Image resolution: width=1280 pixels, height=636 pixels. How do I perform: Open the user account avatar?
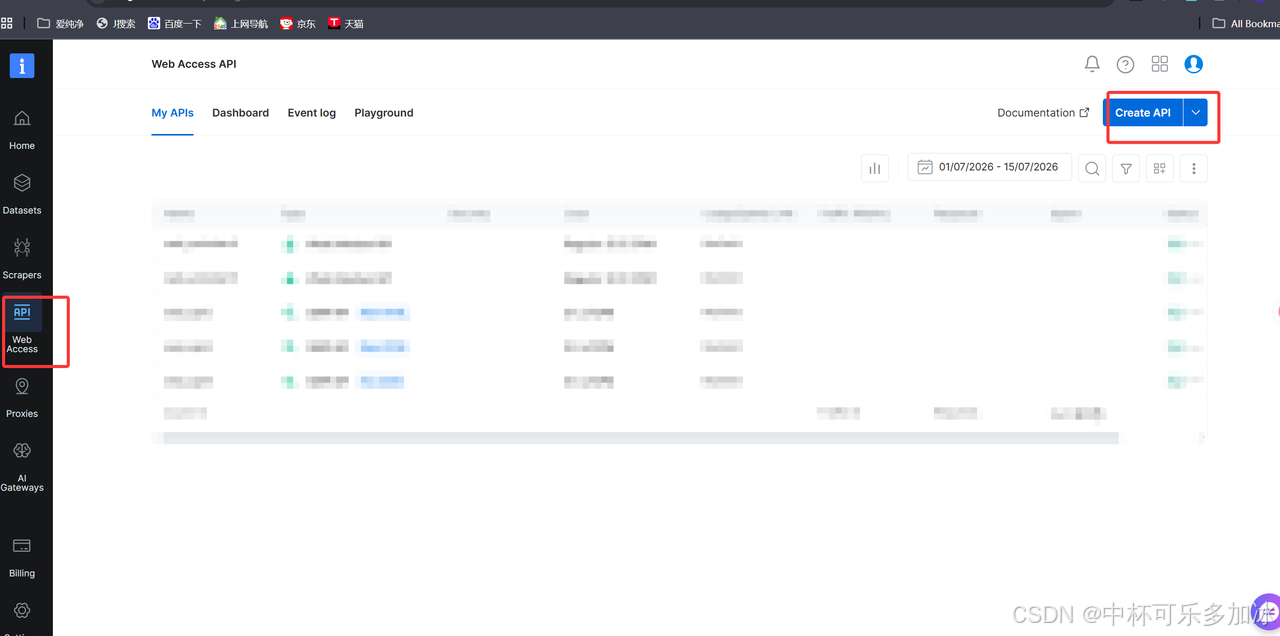(1193, 64)
